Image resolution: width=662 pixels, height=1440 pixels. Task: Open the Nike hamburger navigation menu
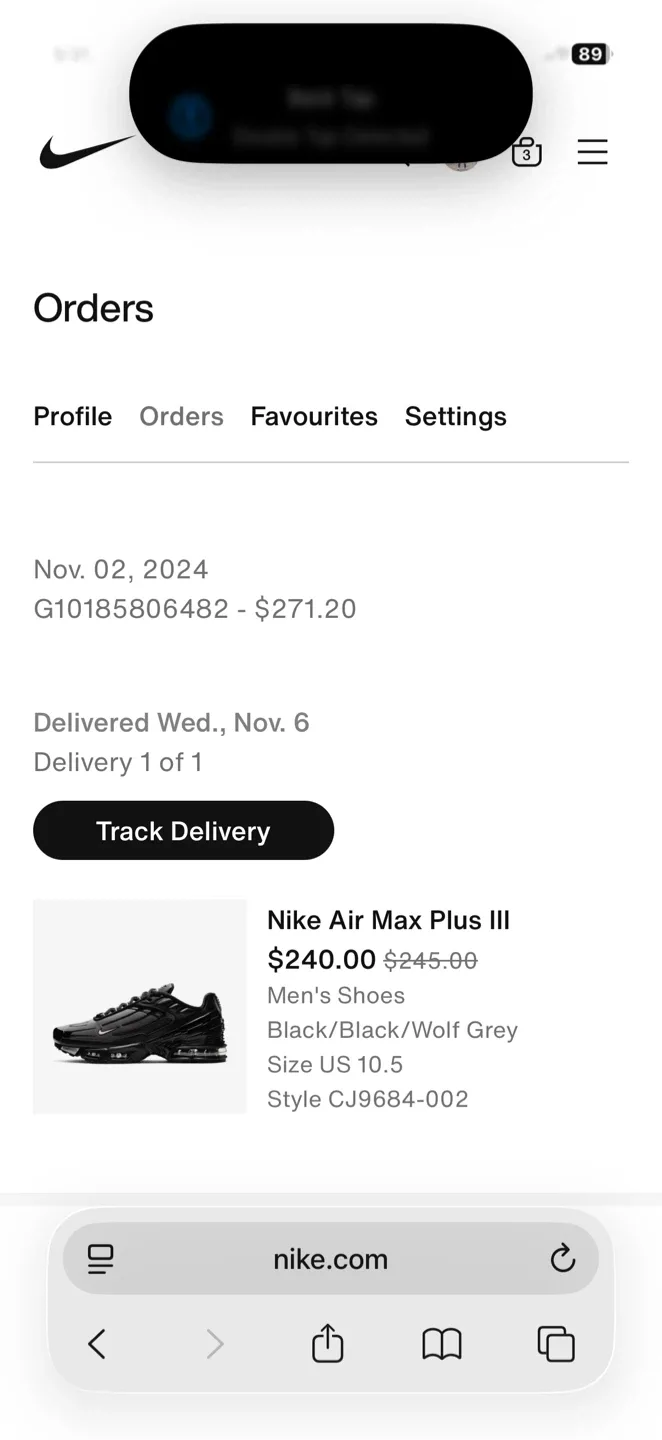tap(592, 152)
